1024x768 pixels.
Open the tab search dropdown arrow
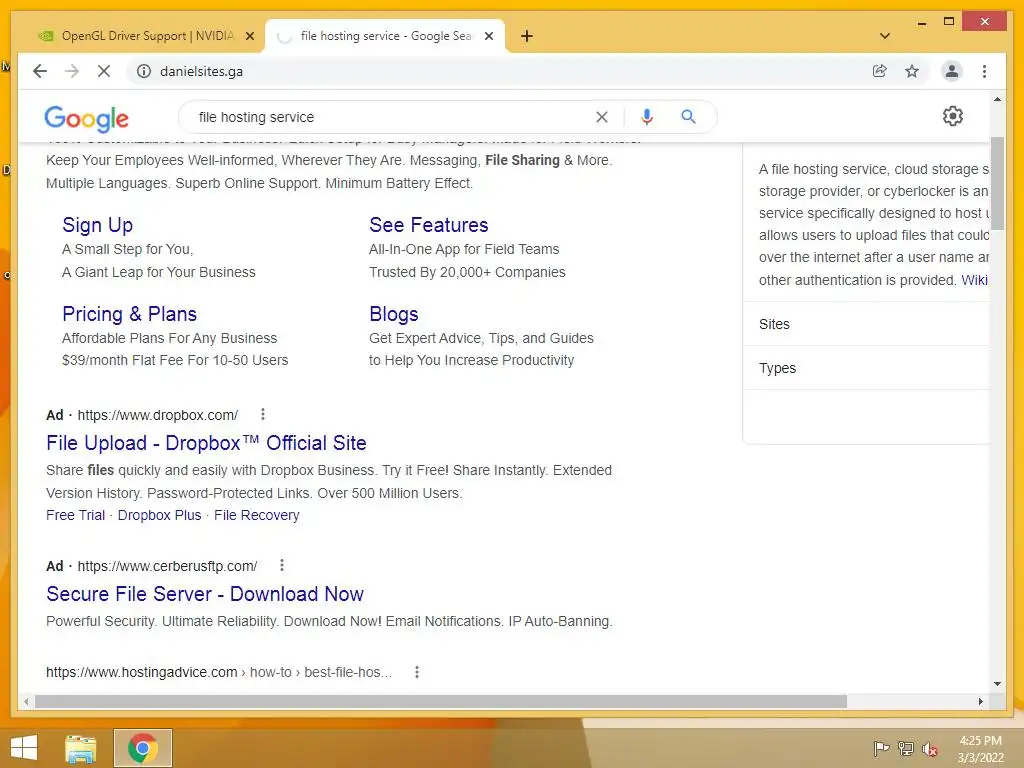(885, 36)
